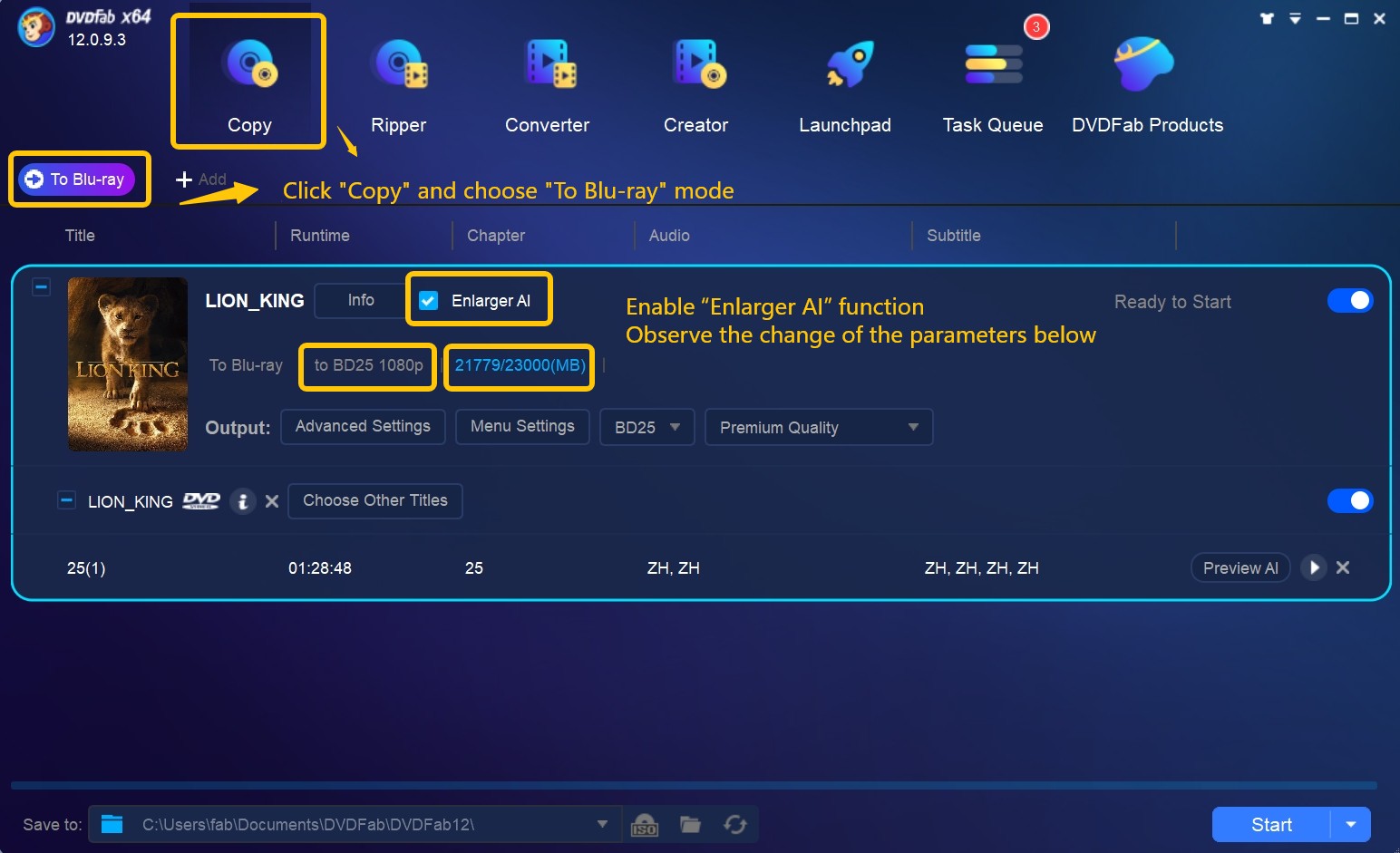Click audio tracks ZH, ZH cell
The image size is (1400, 853).
click(674, 568)
